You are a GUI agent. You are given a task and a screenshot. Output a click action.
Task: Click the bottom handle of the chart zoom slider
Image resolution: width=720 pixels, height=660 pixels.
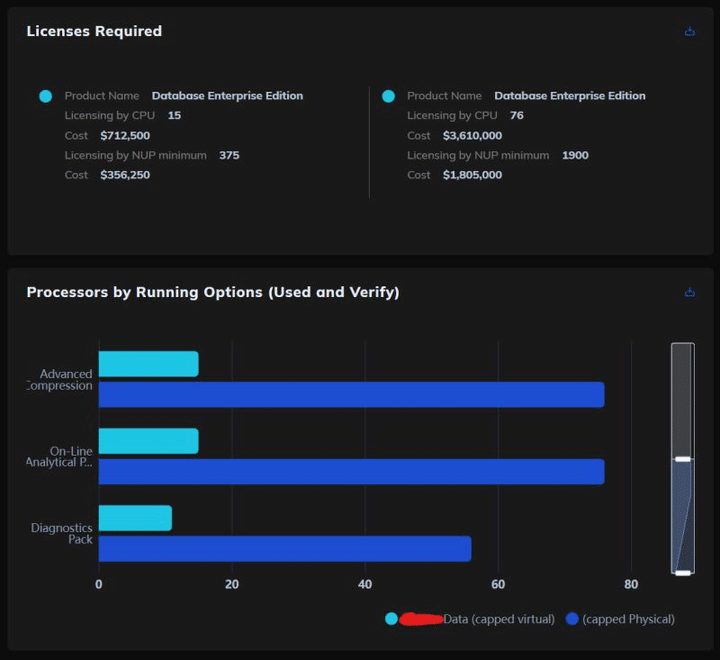pos(682,573)
